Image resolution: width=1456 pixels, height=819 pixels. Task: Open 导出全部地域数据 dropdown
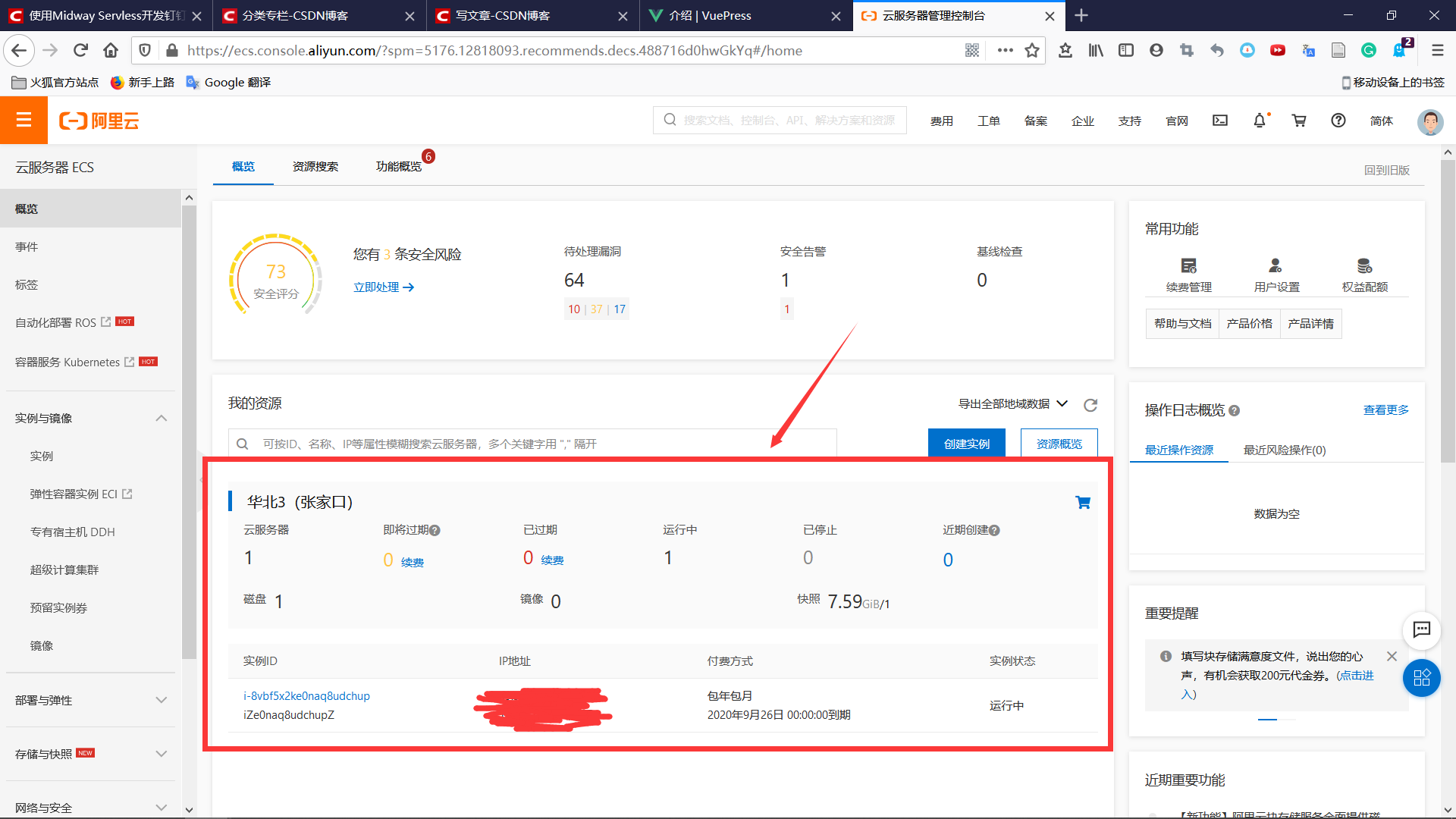(x=1012, y=403)
